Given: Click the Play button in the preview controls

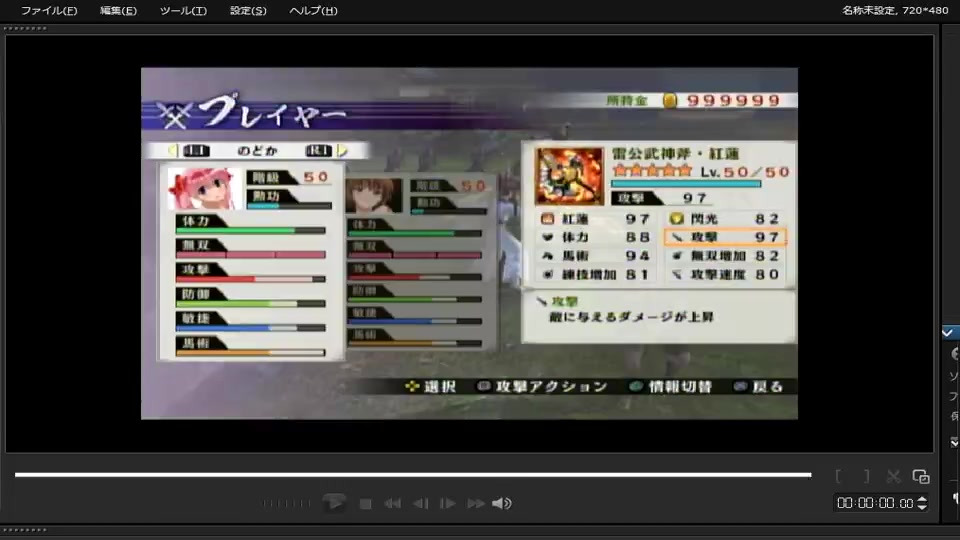Looking at the screenshot, I should tap(334, 503).
